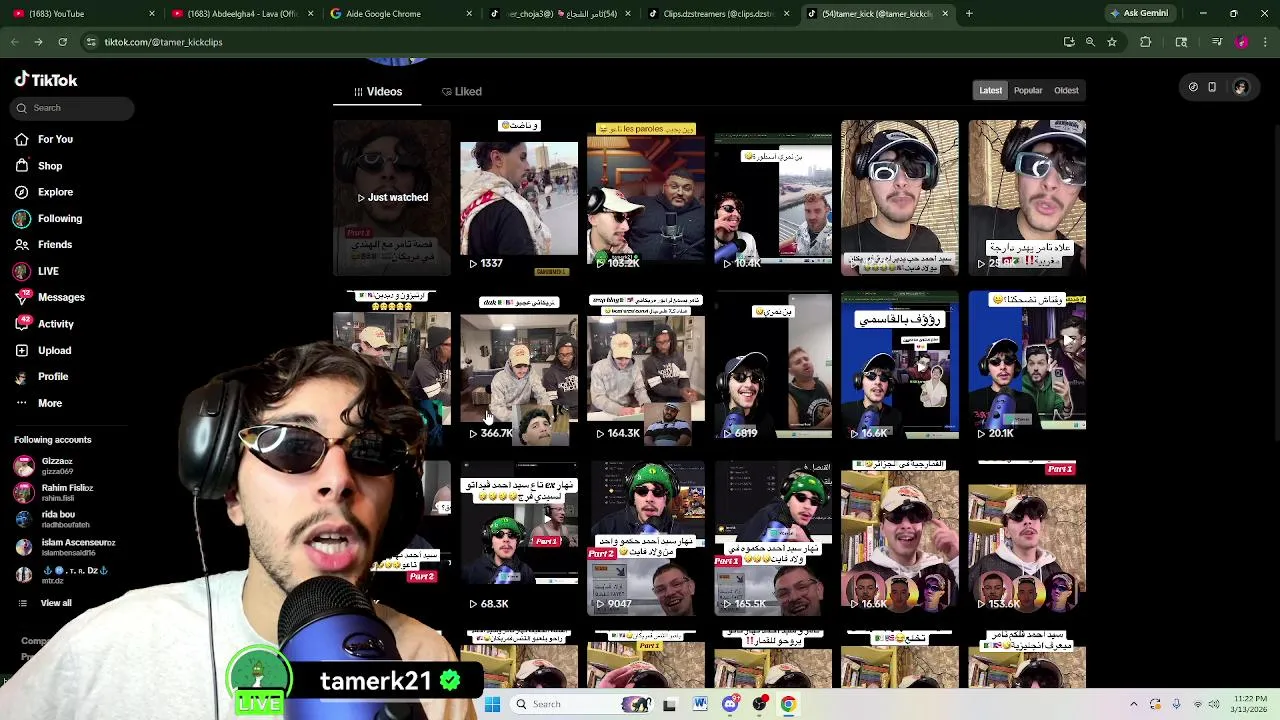Open the video with 68.3K views
Screen dimensions: 1280x720
click(519, 538)
